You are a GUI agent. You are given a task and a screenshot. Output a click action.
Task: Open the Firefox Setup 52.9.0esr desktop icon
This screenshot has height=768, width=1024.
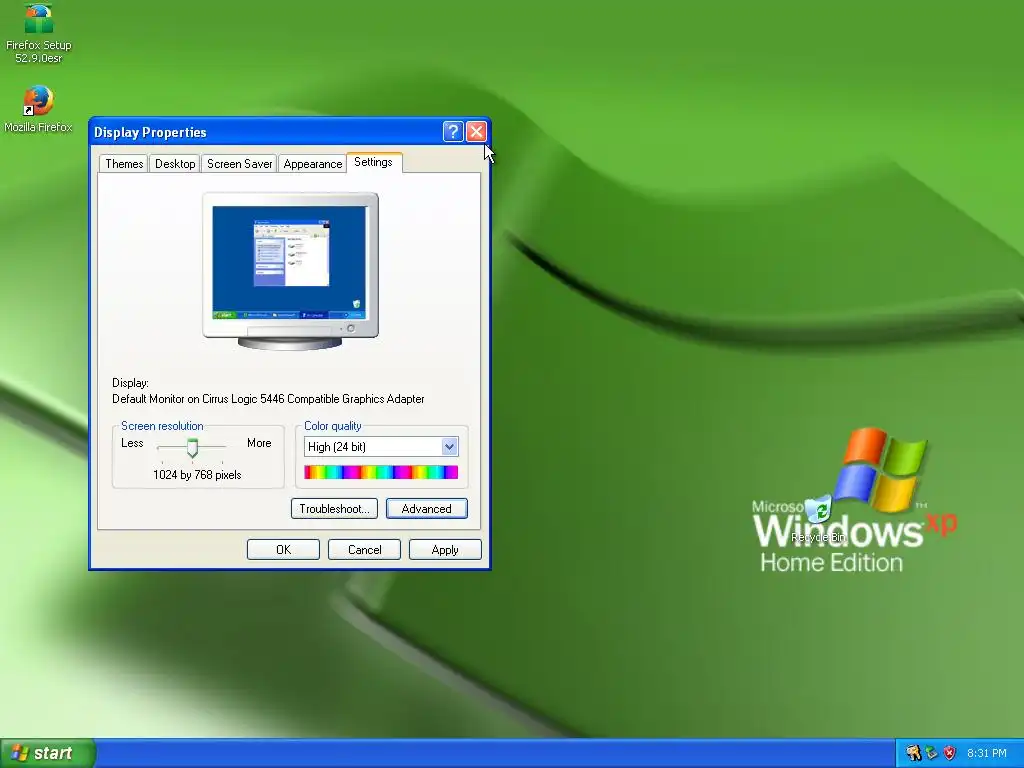(39, 33)
